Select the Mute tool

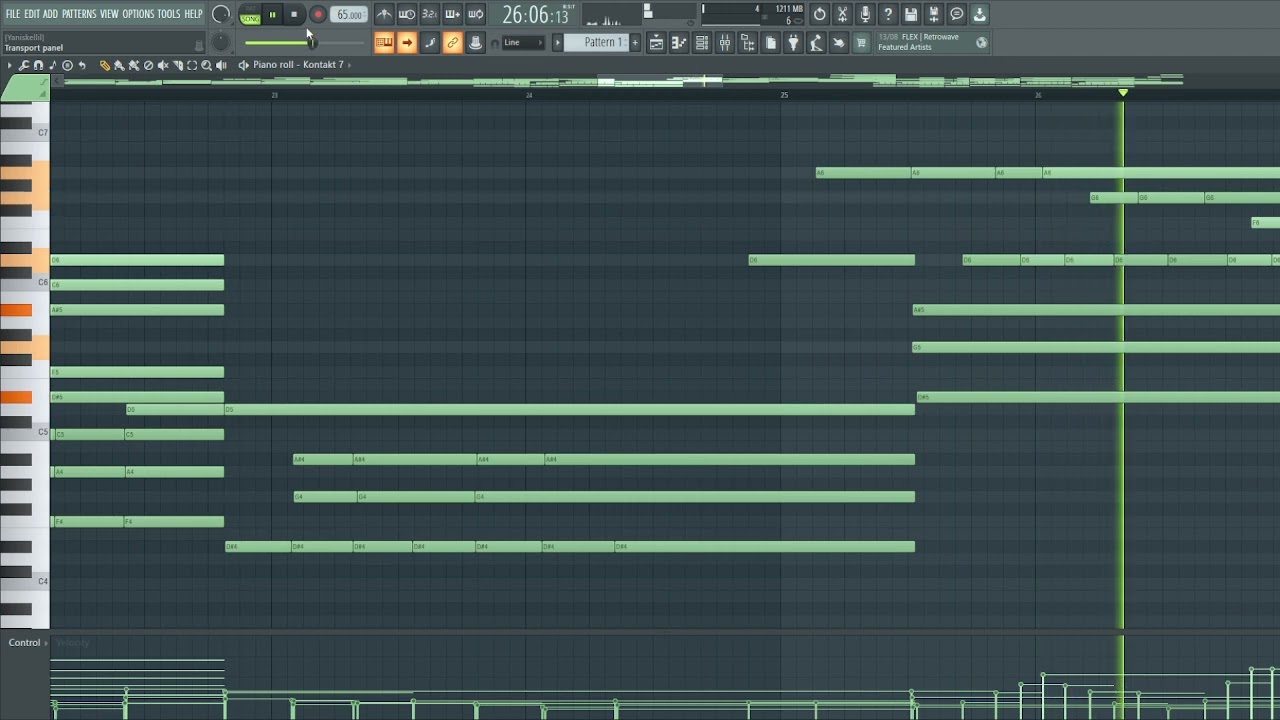(x=163, y=65)
